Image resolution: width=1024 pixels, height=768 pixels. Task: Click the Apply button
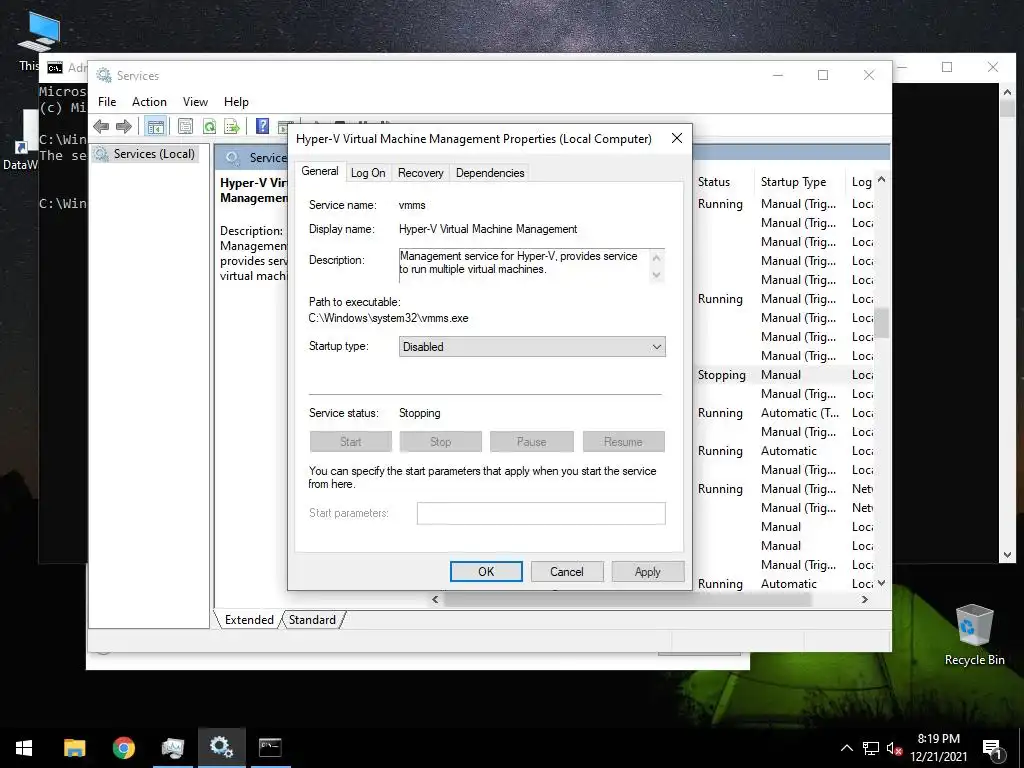pyautogui.click(x=648, y=571)
